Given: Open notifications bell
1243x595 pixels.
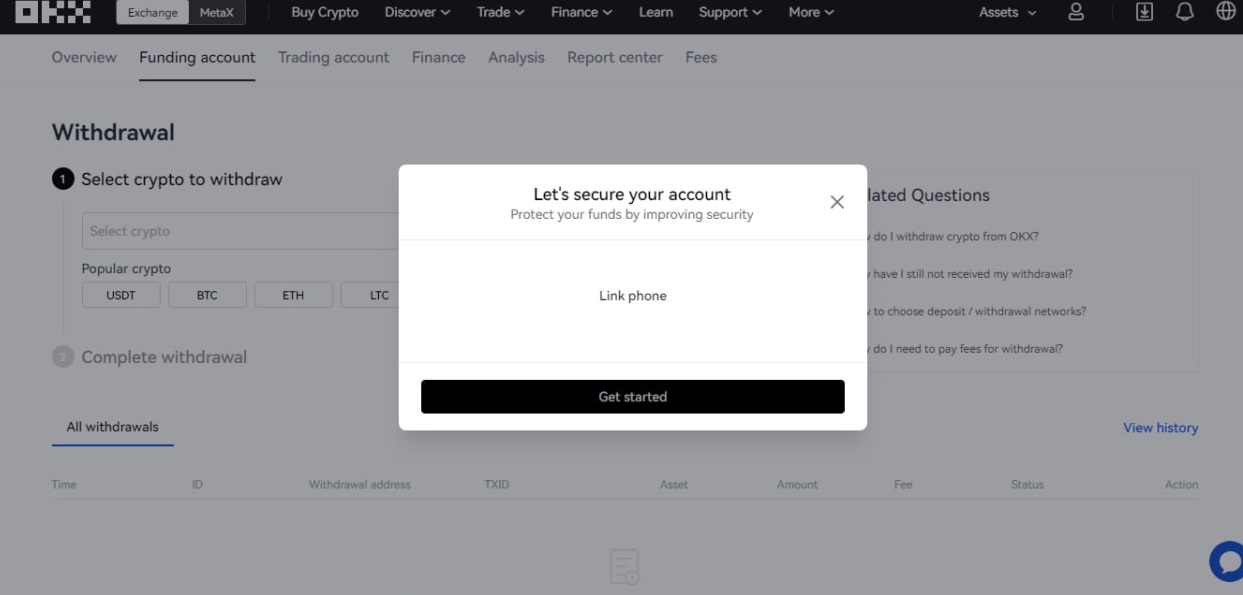Looking at the screenshot, I should (x=1185, y=12).
